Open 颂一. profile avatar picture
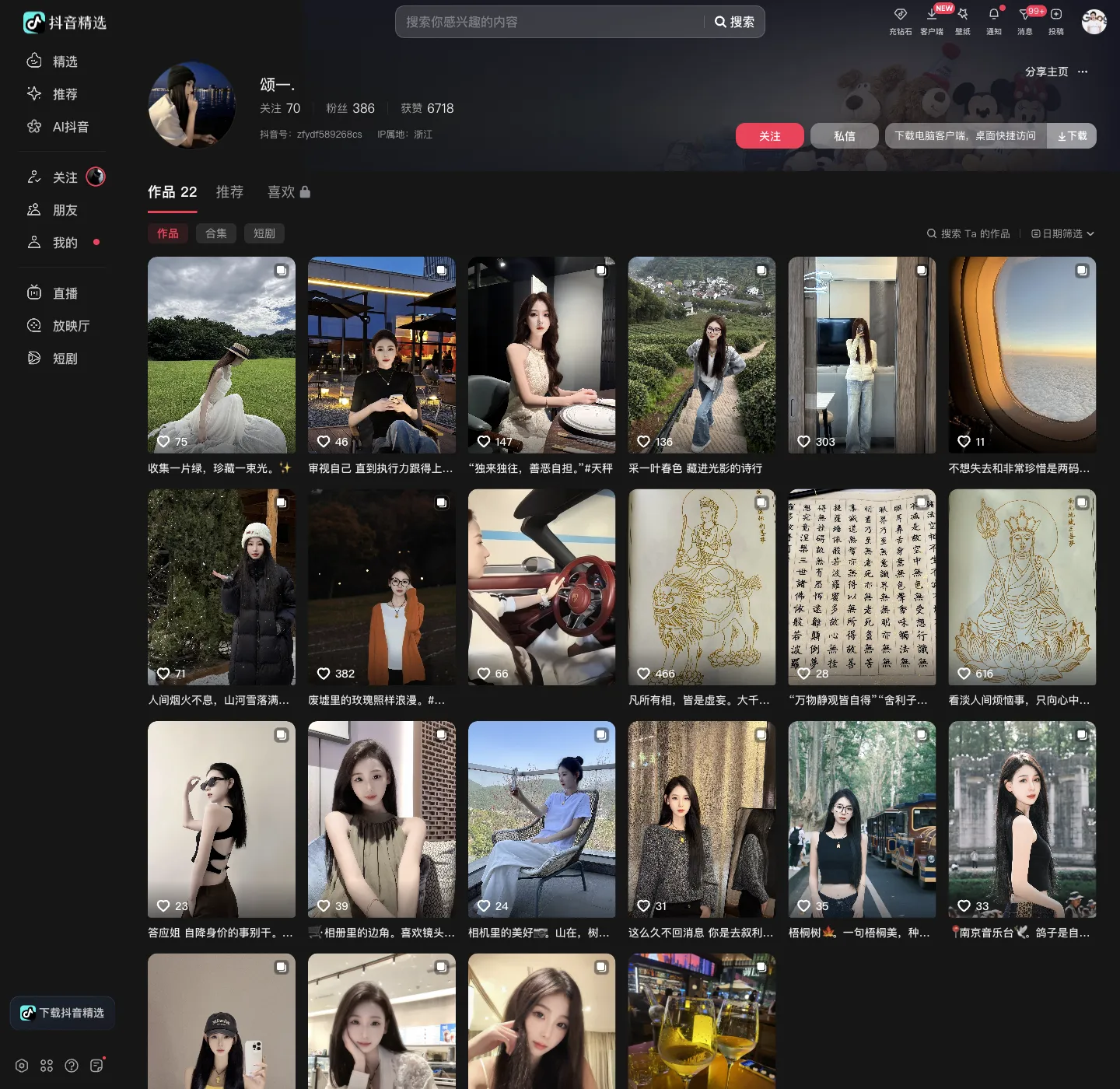 point(192,105)
